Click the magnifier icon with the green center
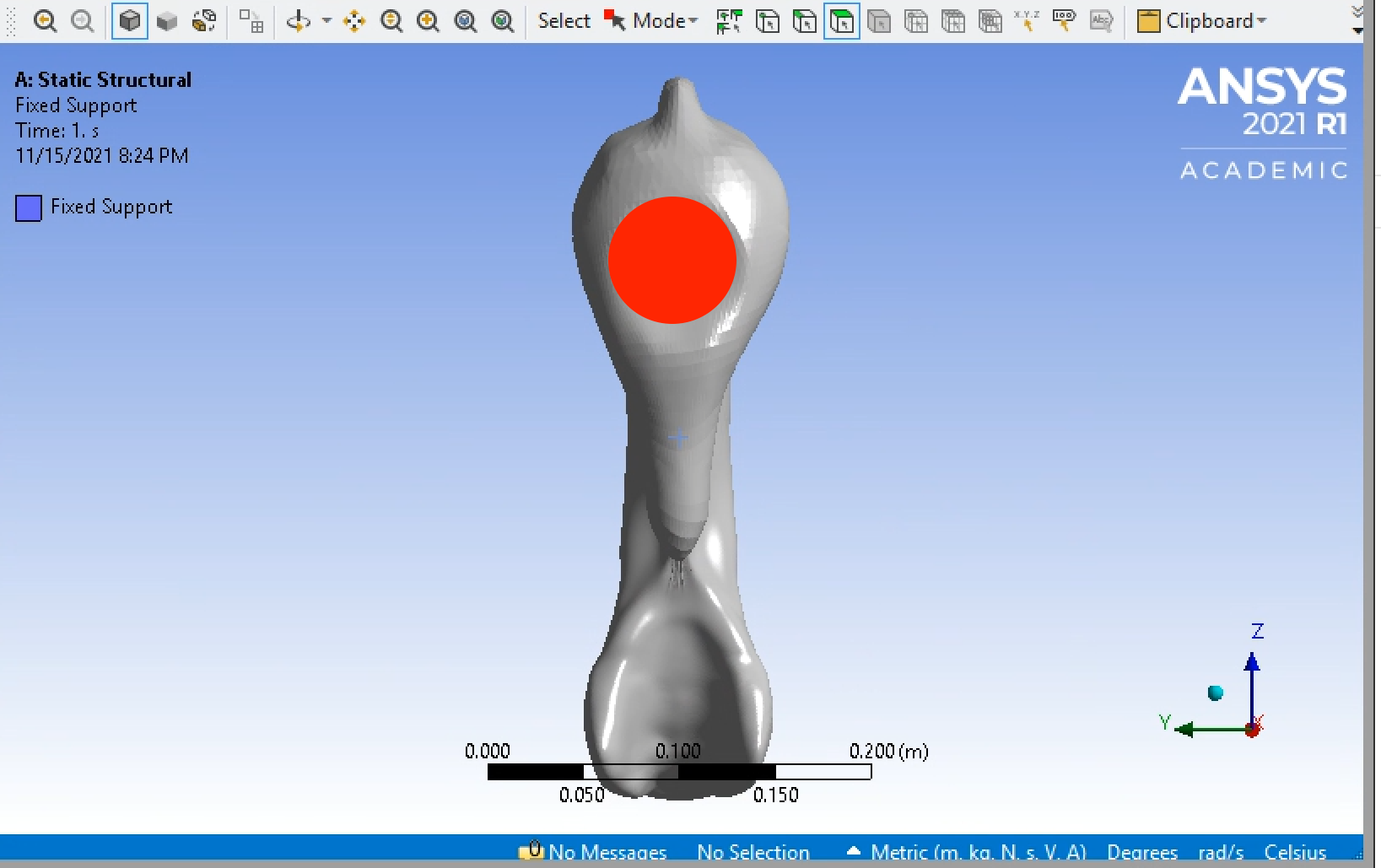Screen dimensions: 1381x868 [x=503, y=21]
